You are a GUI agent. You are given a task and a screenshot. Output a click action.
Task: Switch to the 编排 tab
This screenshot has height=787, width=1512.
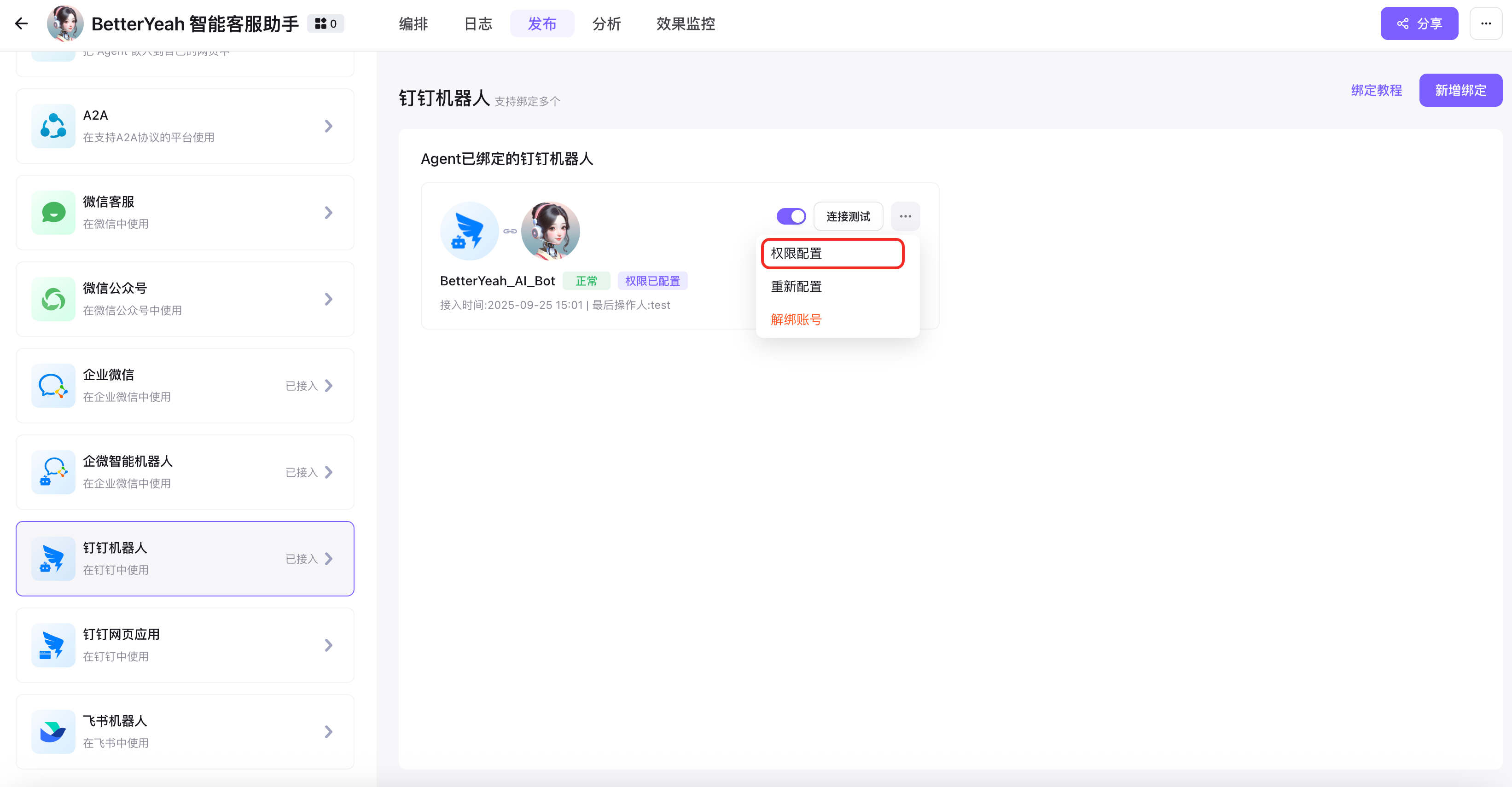click(x=413, y=24)
